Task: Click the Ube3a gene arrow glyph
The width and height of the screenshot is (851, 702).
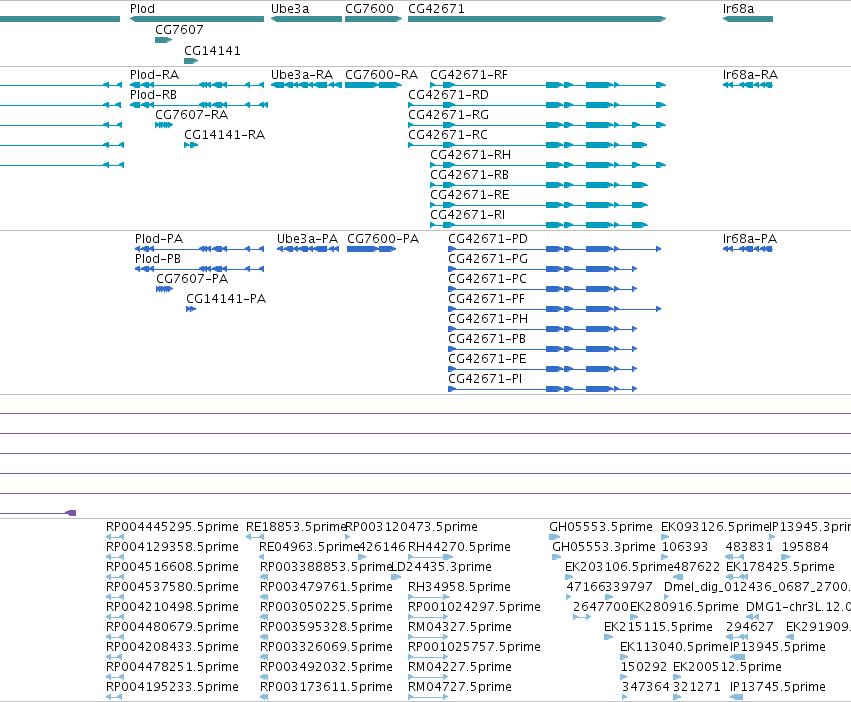Action: click(307, 19)
